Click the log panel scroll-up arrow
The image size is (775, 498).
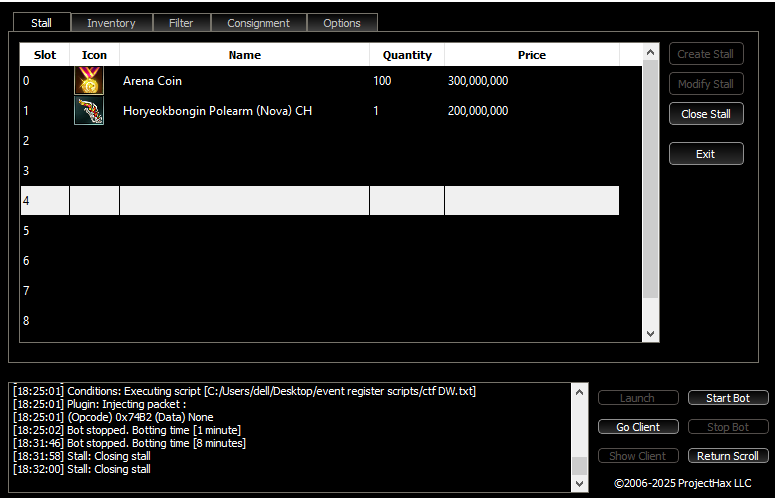[579, 392]
